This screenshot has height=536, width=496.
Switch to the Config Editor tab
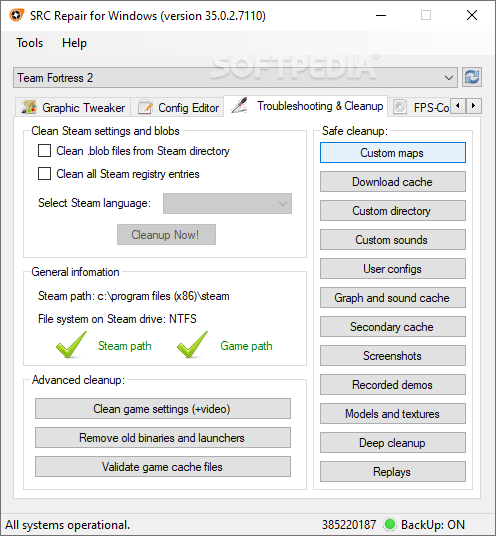[178, 107]
